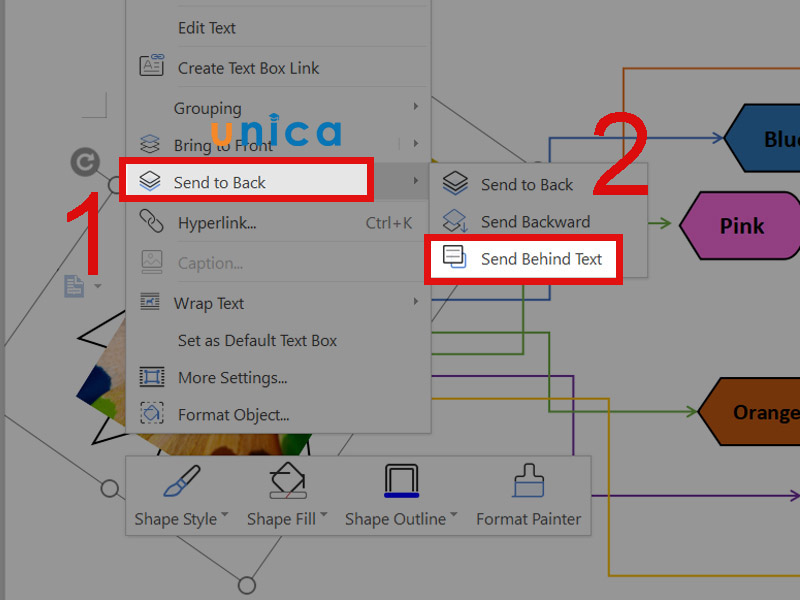800x600 pixels.
Task: Click the Shape Style brush icon
Action: [182, 481]
